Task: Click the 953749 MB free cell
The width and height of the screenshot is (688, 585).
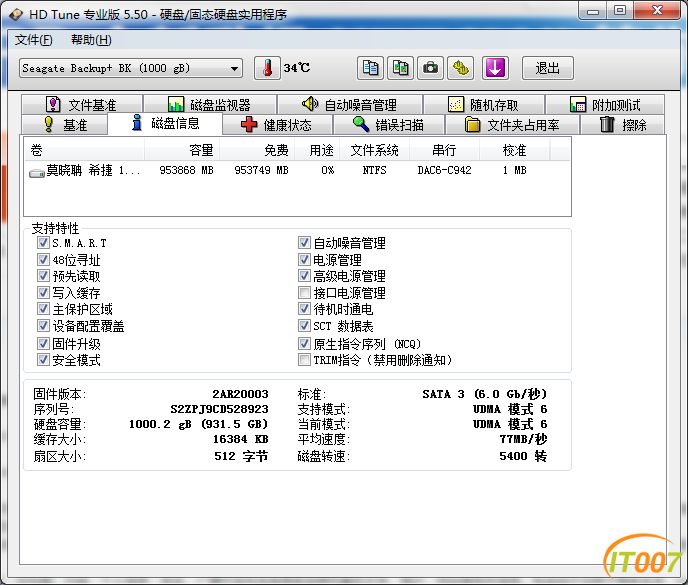Action: coord(262,170)
